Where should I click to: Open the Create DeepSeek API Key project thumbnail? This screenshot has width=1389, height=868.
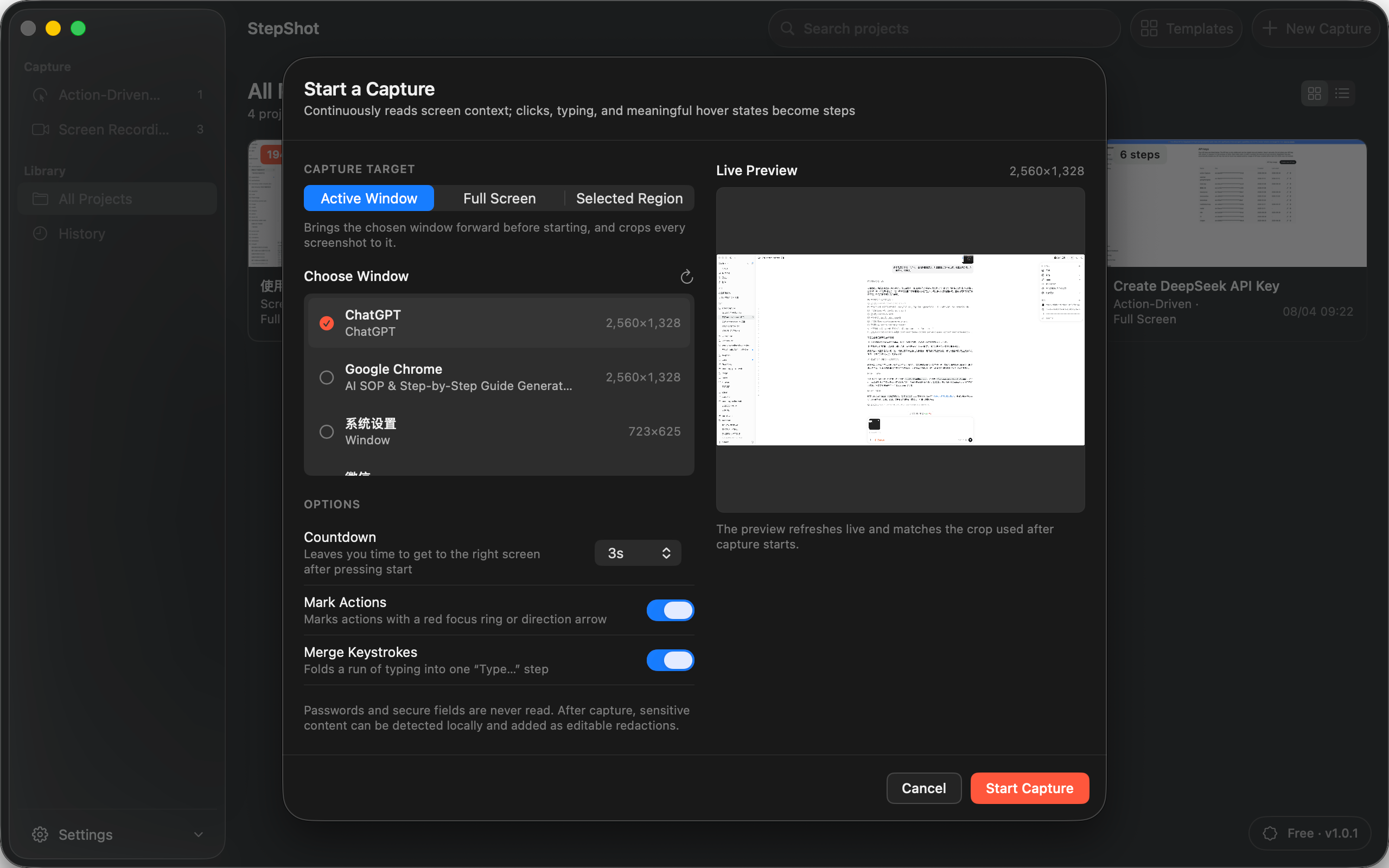click(x=1237, y=203)
